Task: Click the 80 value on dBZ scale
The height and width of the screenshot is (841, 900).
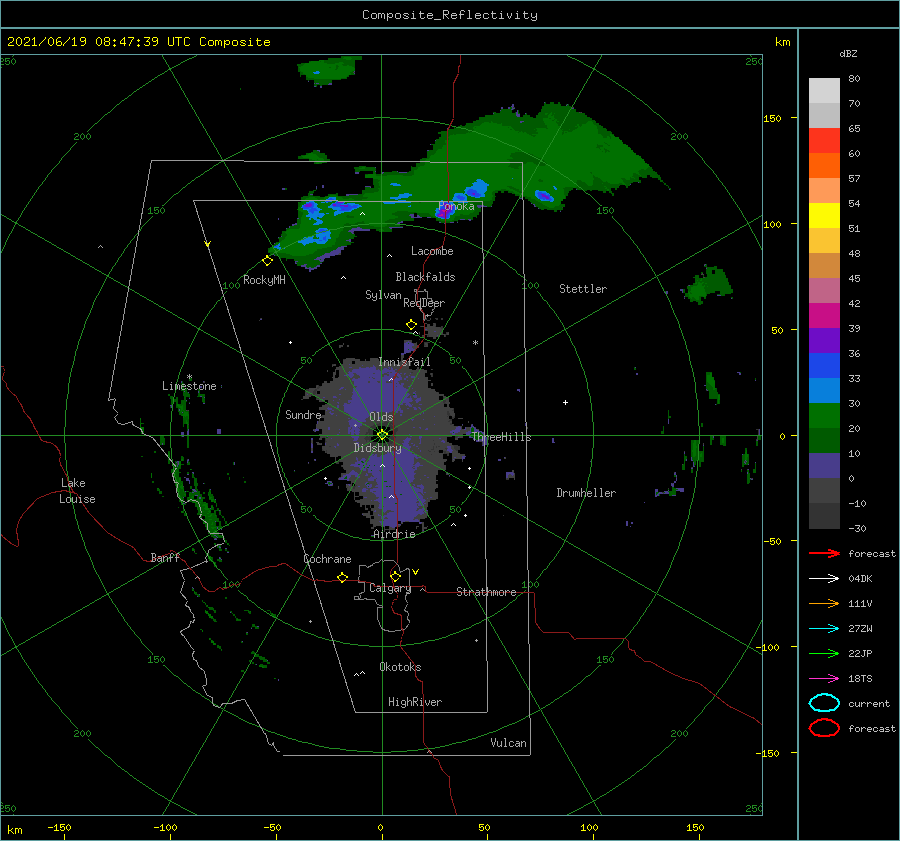Action: pos(854,79)
